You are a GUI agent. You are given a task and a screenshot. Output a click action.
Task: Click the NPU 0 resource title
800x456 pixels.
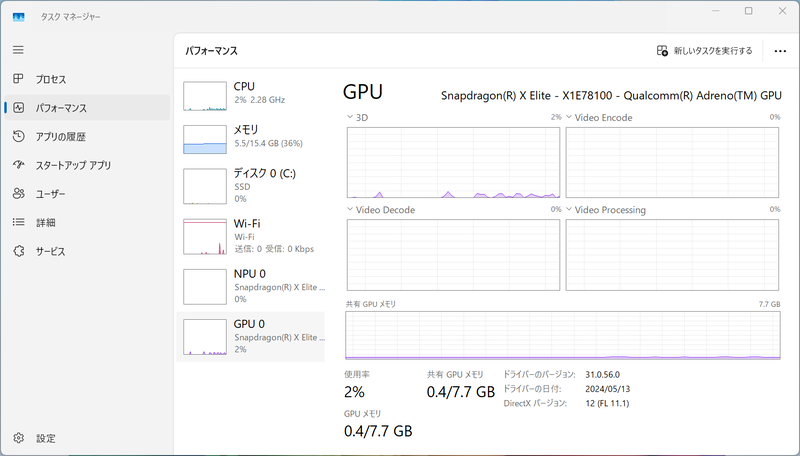pos(249,273)
